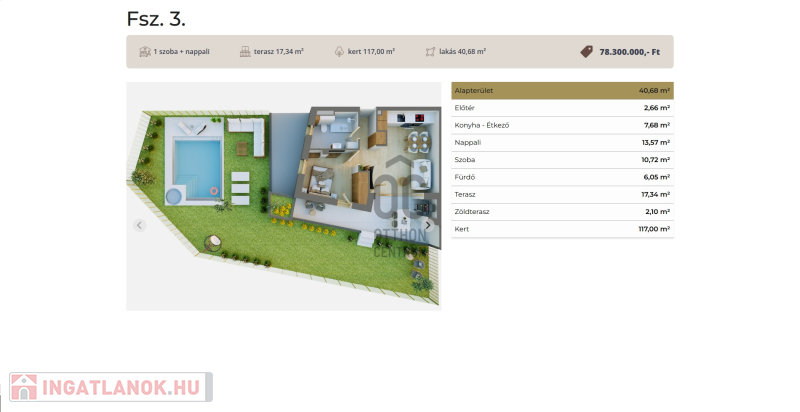Click the rooms icon beside '1 szoba + nappali'

(145, 51)
